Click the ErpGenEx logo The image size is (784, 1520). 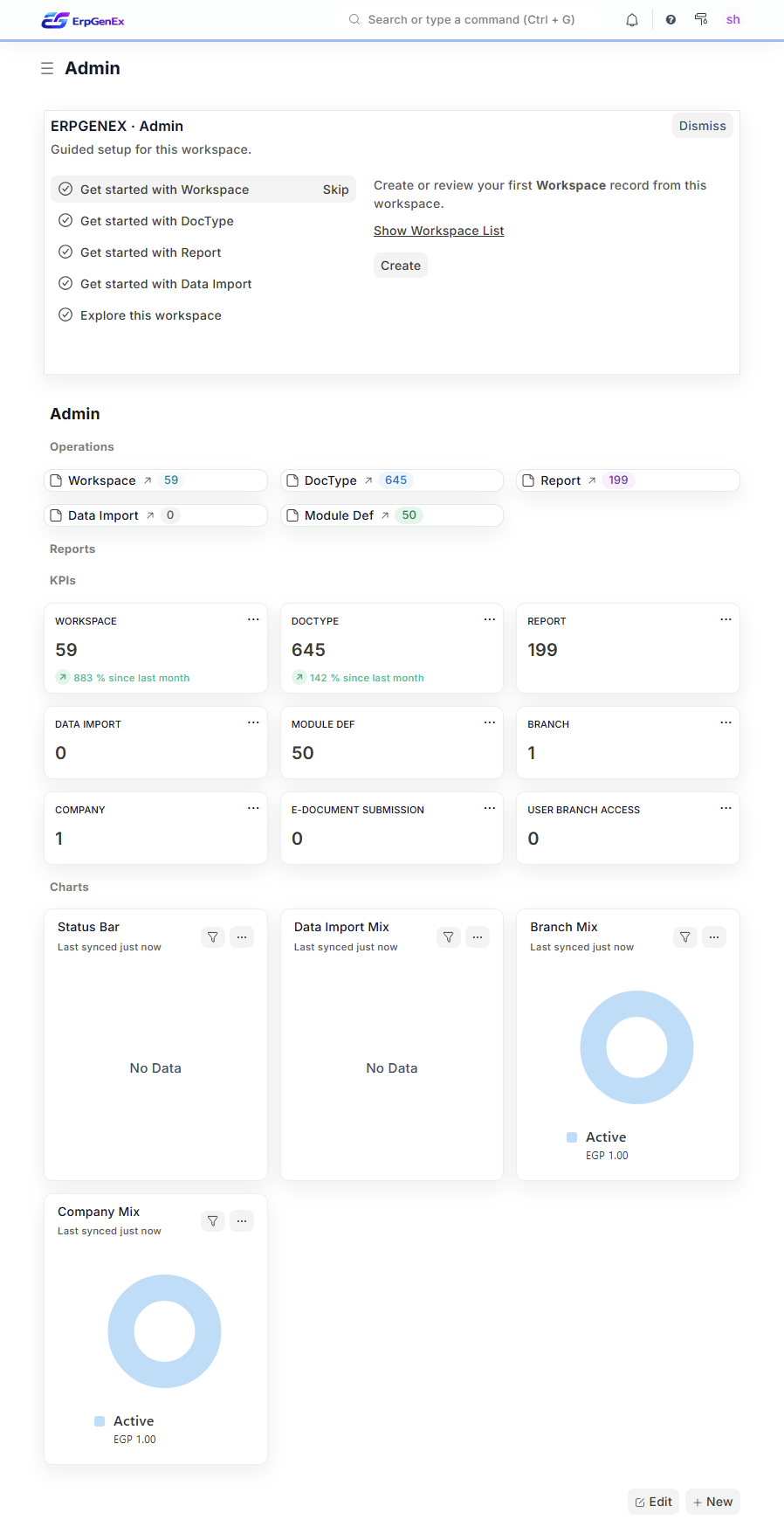[83, 20]
